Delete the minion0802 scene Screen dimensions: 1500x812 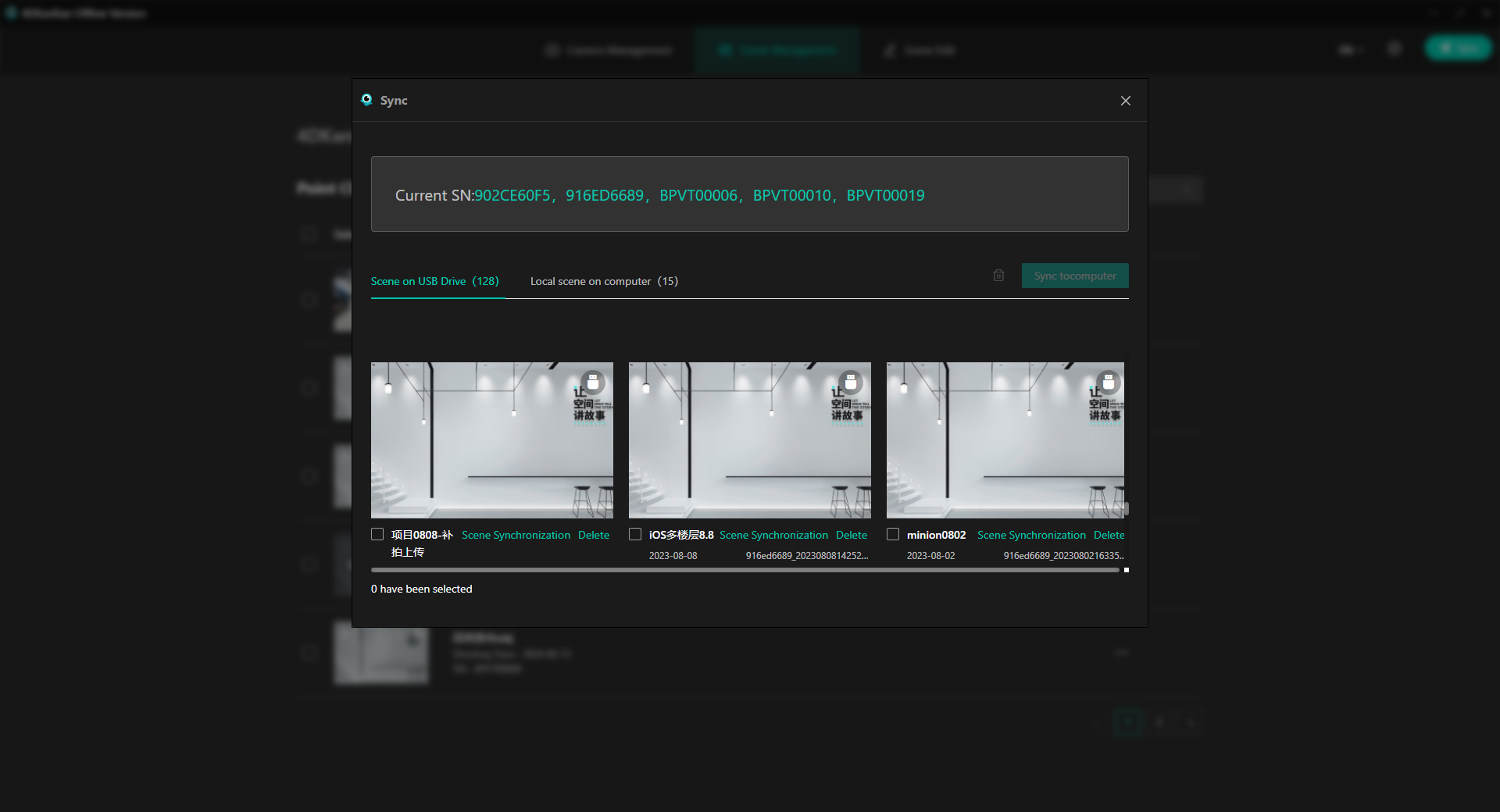pos(1109,535)
